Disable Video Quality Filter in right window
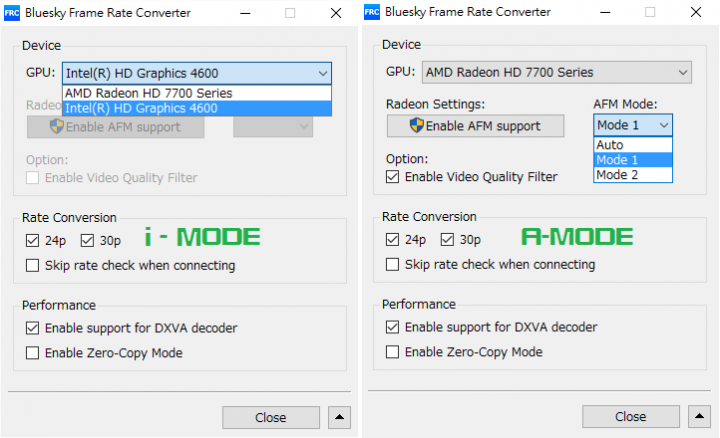Viewport: 720px width, 438px height. (393, 177)
